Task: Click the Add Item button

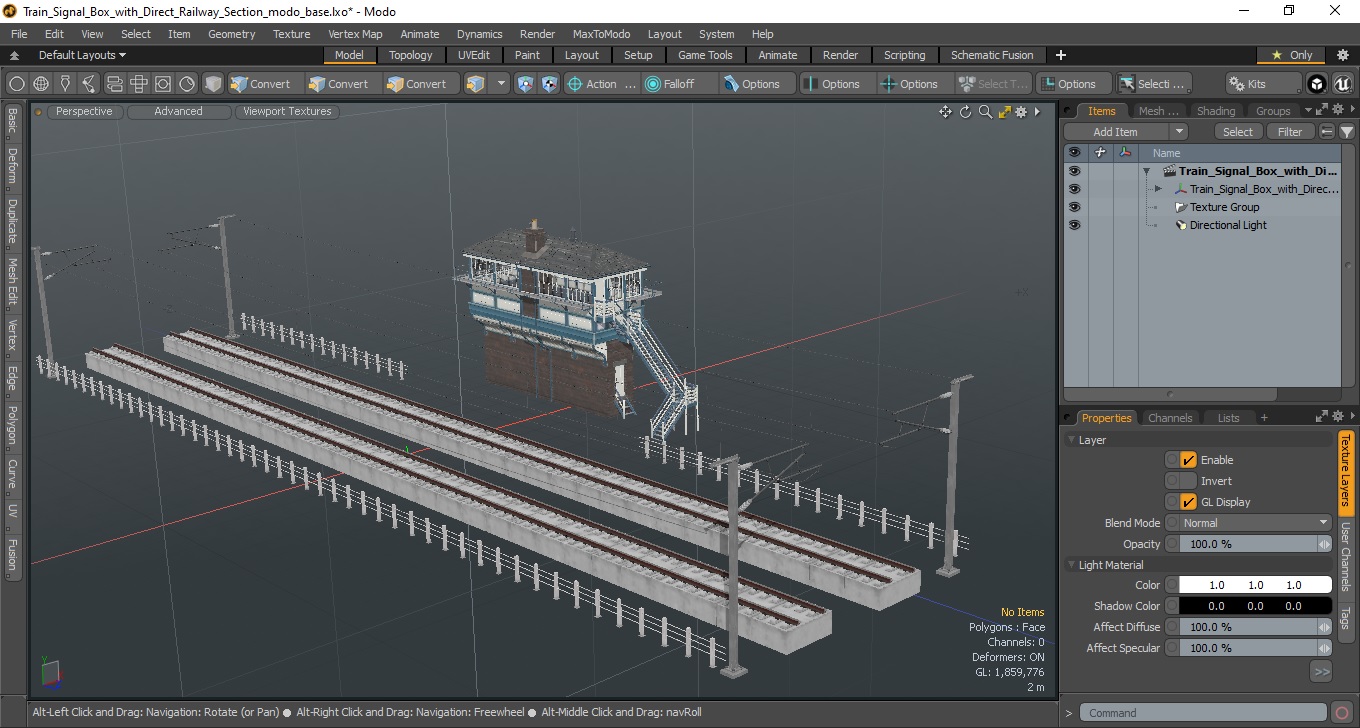Action: pos(1115,132)
